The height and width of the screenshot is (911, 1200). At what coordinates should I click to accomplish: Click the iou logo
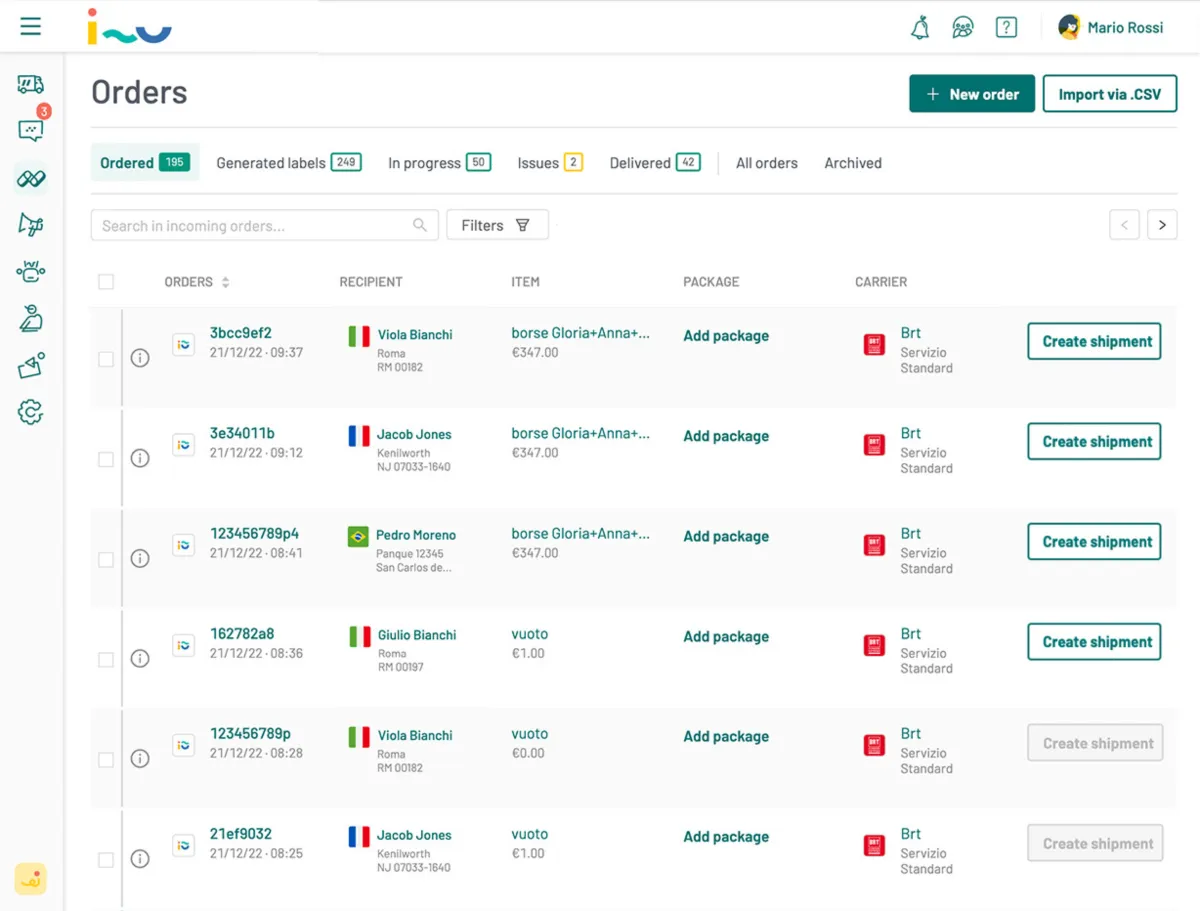[x=130, y=27]
